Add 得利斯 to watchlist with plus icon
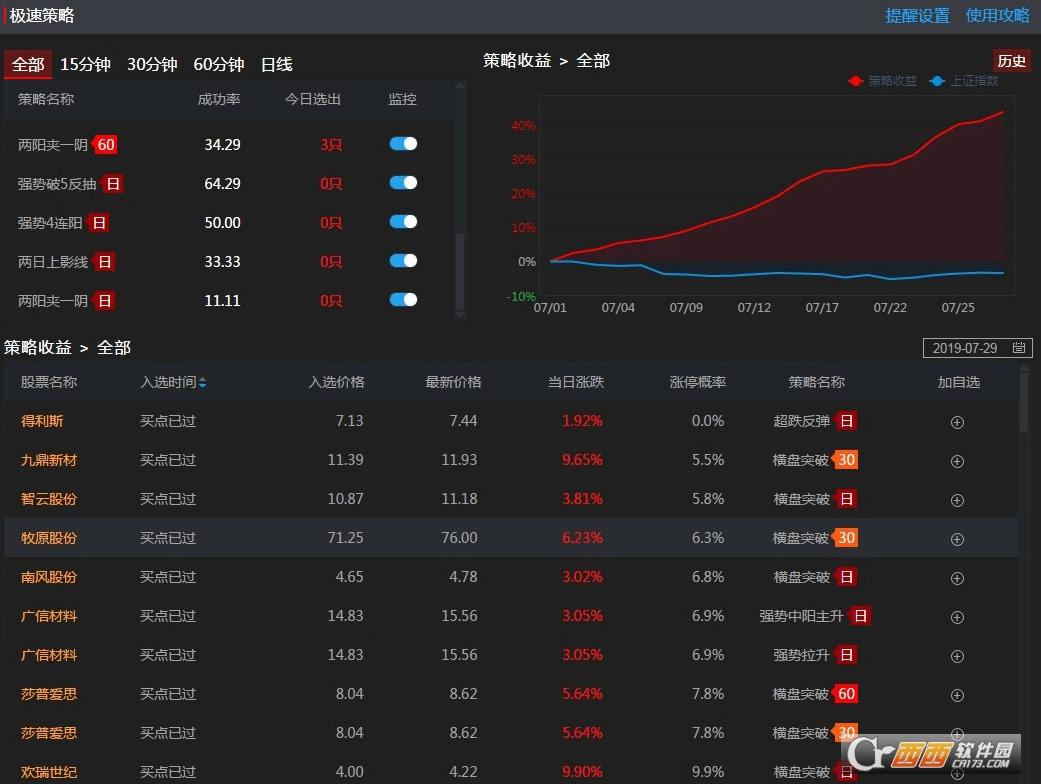The width and height of the screenshot is (1041, 784). [x=957, y=422]
